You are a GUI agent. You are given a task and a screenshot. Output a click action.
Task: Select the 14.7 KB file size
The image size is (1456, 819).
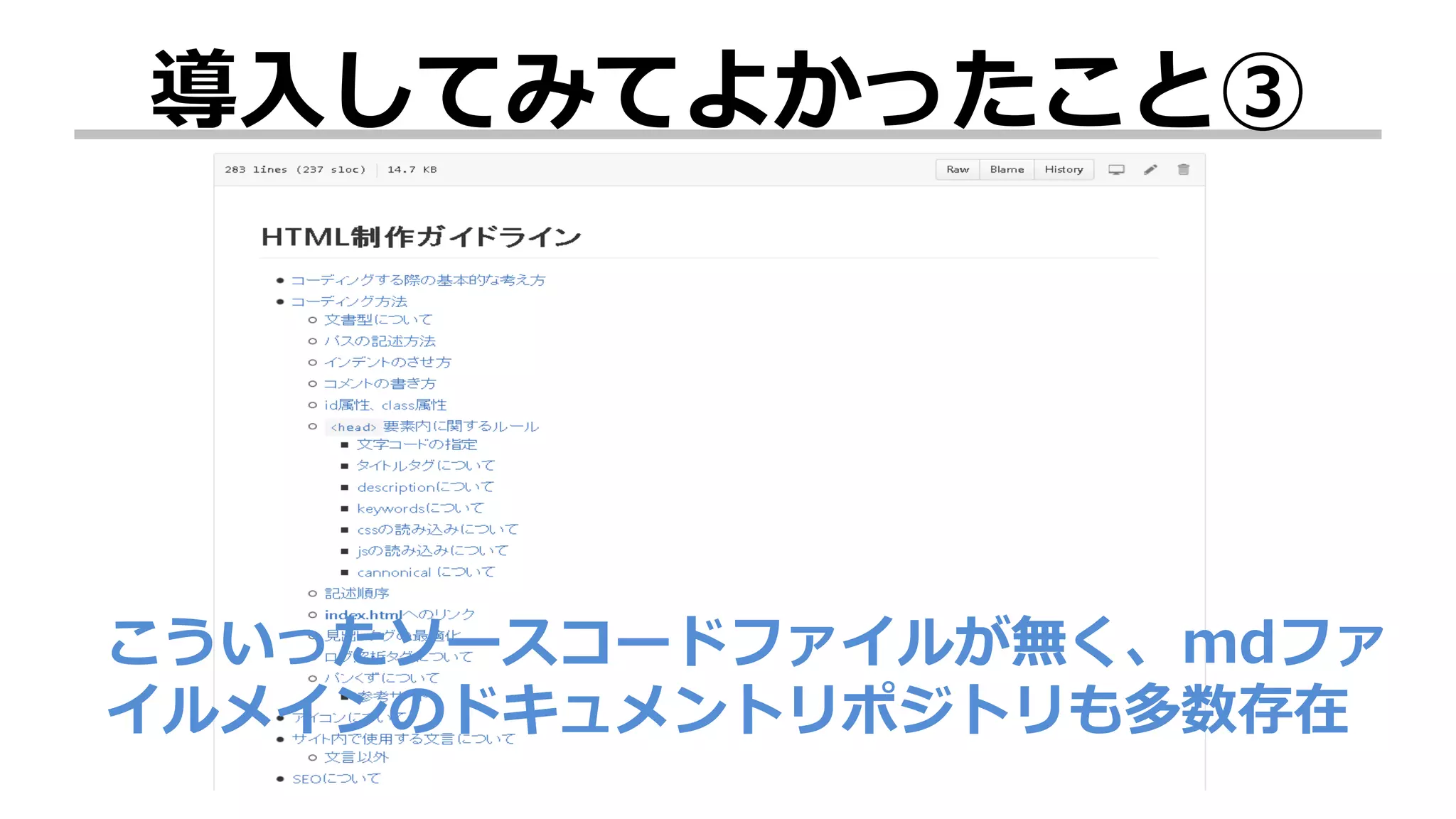[x=412, y=170]
